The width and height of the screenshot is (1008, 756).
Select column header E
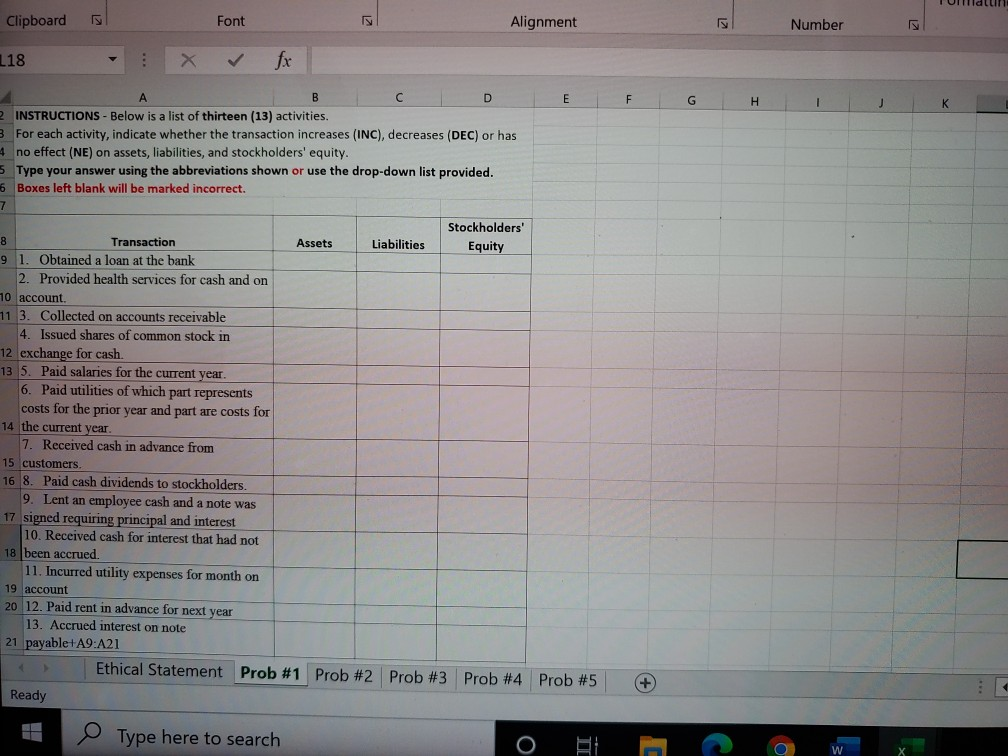coord(566,100)
